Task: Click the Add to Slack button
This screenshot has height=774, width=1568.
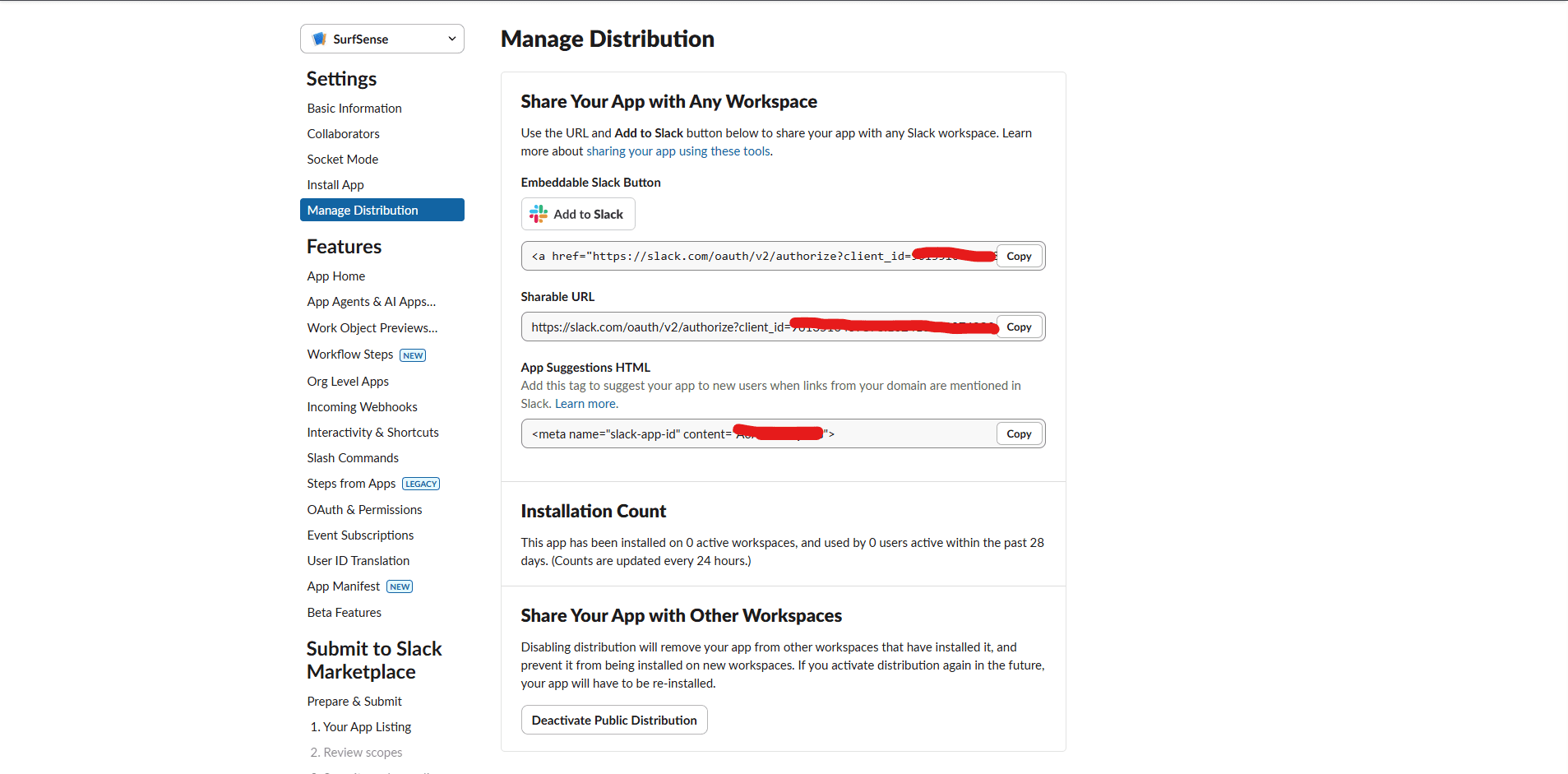Action: point(577,214)
